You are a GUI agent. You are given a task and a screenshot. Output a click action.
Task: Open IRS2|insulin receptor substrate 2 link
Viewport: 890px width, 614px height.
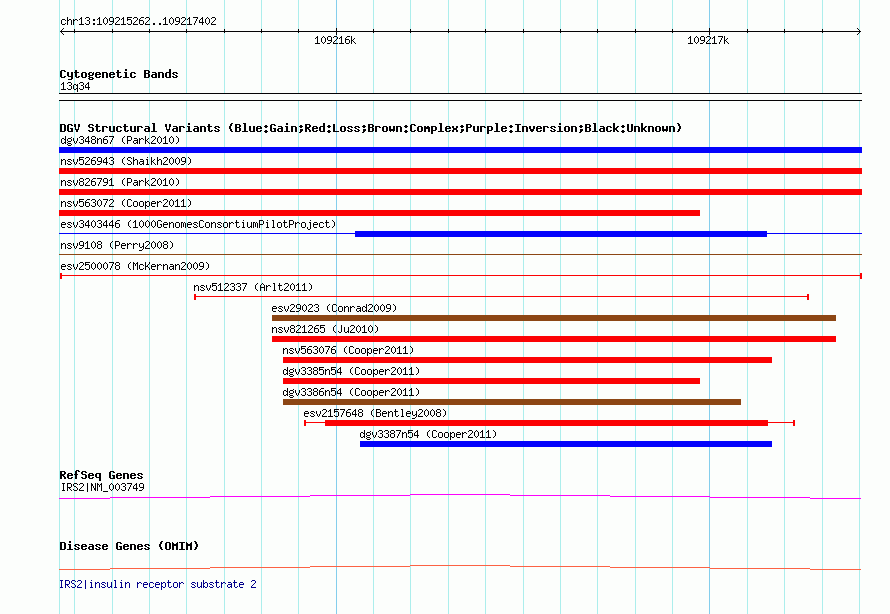pos(158,584)
